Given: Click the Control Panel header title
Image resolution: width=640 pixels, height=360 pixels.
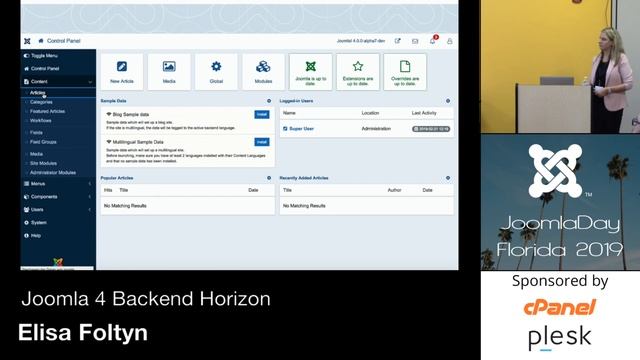Looking at the screenshot, I should [64, 41].
